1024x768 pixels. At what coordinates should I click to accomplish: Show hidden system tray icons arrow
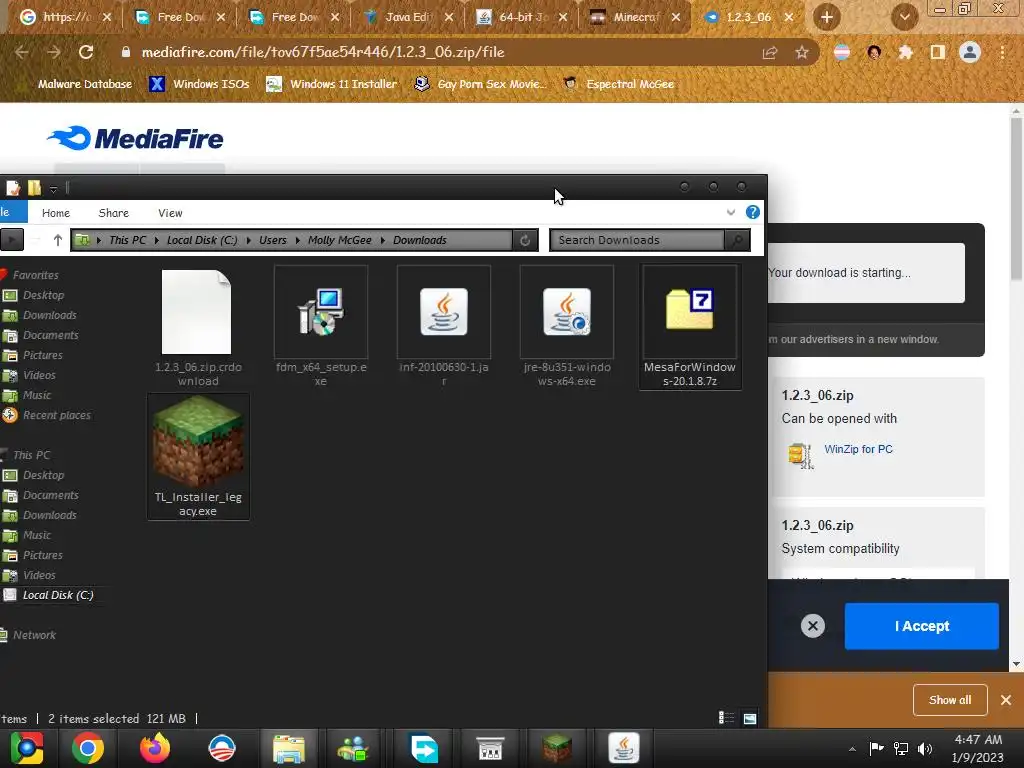(852, 749)
